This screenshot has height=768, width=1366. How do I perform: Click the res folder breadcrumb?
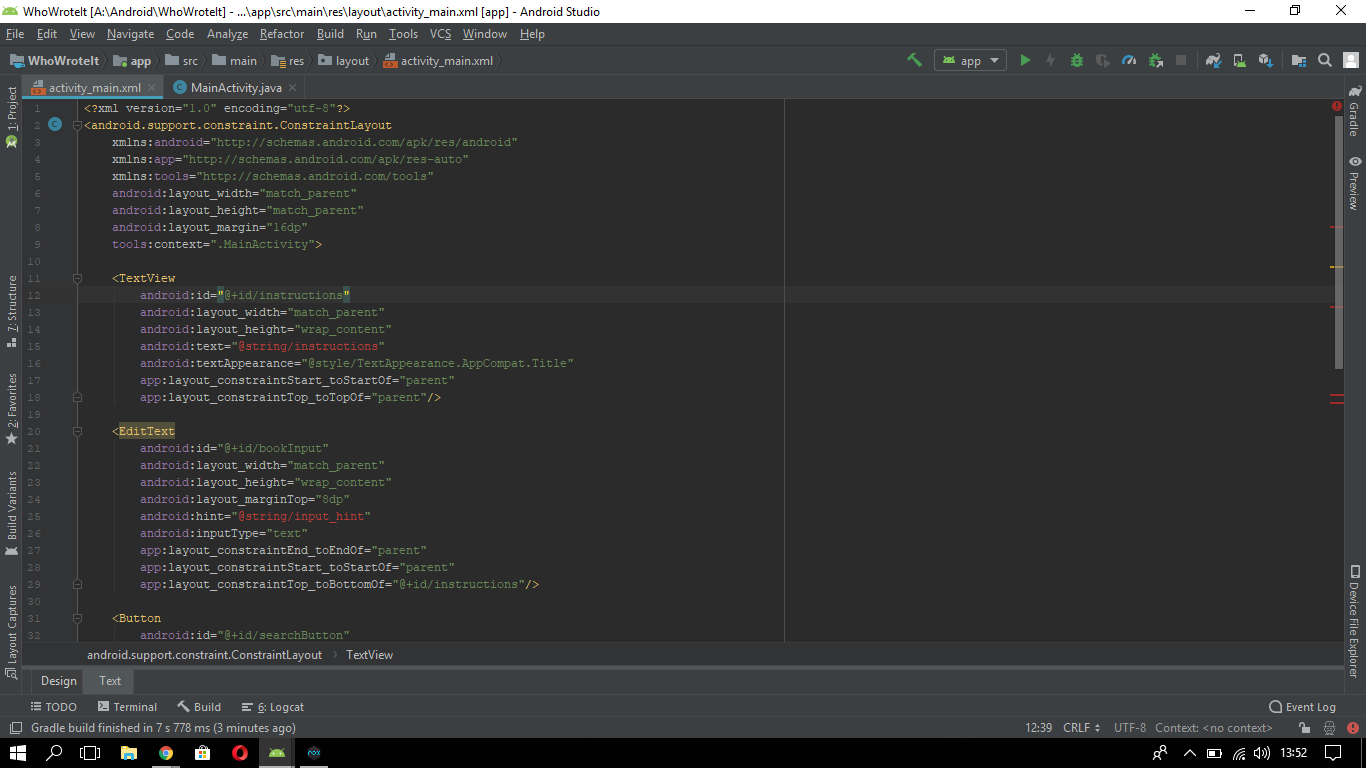tap(288, 61)
